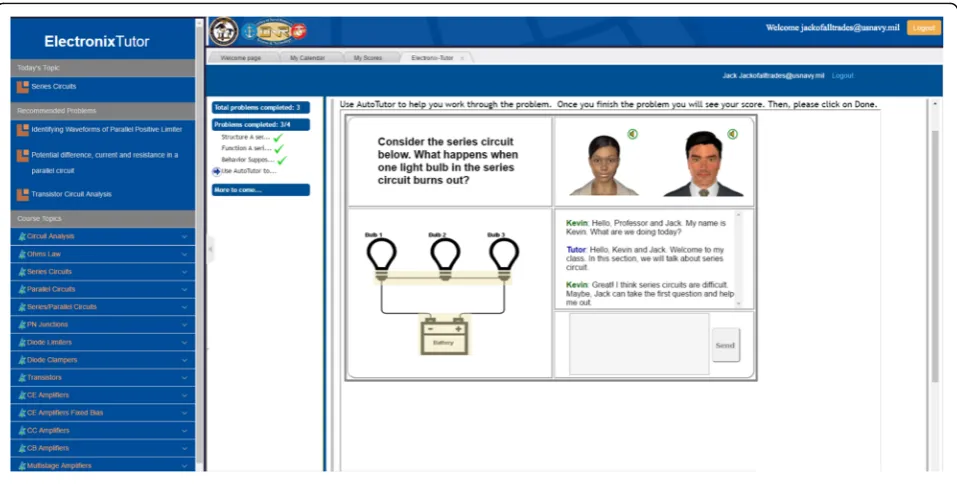The height and width of the screenshot is (484, 957).
Task: Click Bulb 2 in the circuit diagram
Action: tap(445, 258)
